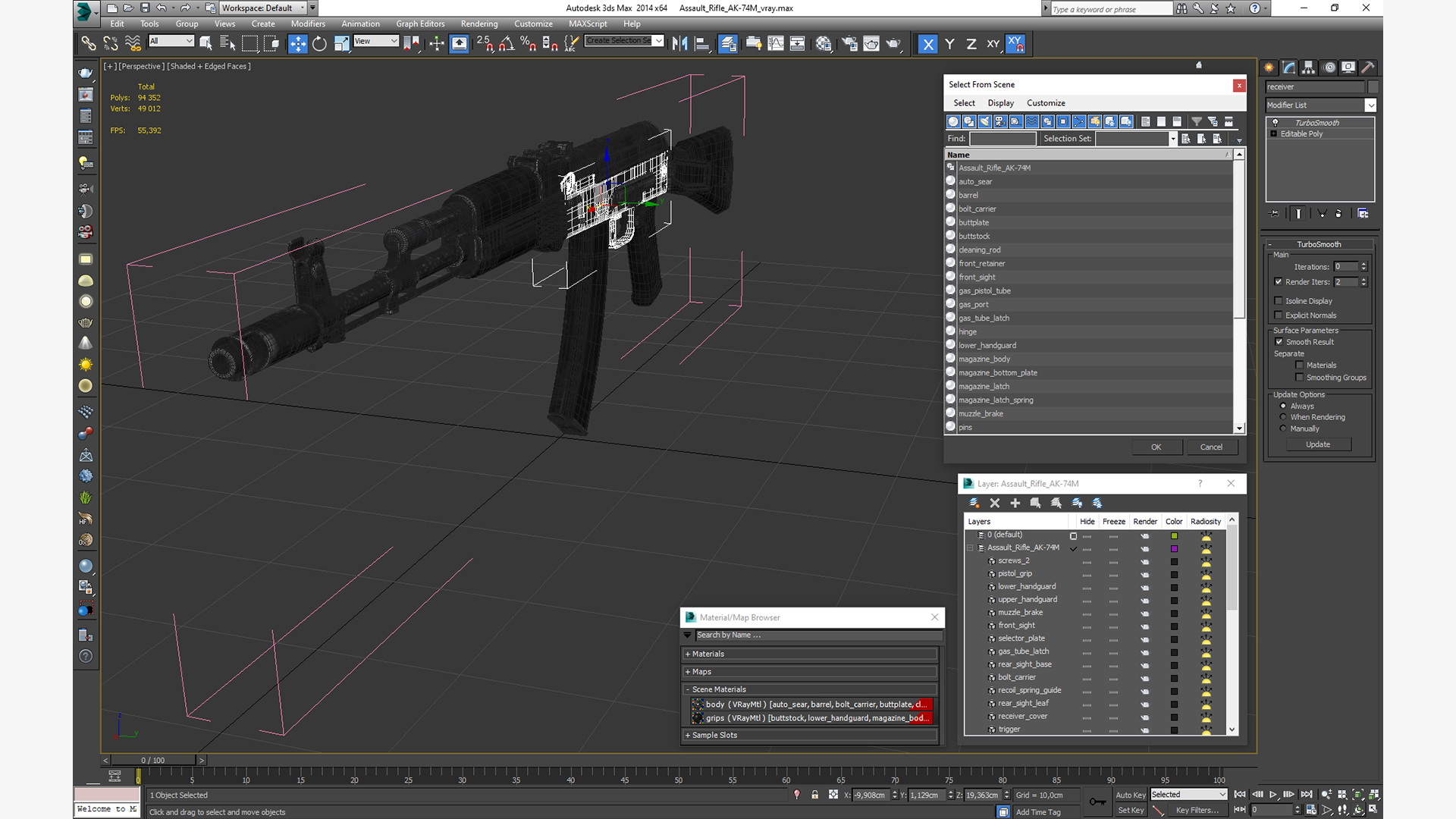Image resolution: width=1456 pixels, height=819 pixels.
Task: Restrict transform to Z axis button
Action: (x=971, y=44)
